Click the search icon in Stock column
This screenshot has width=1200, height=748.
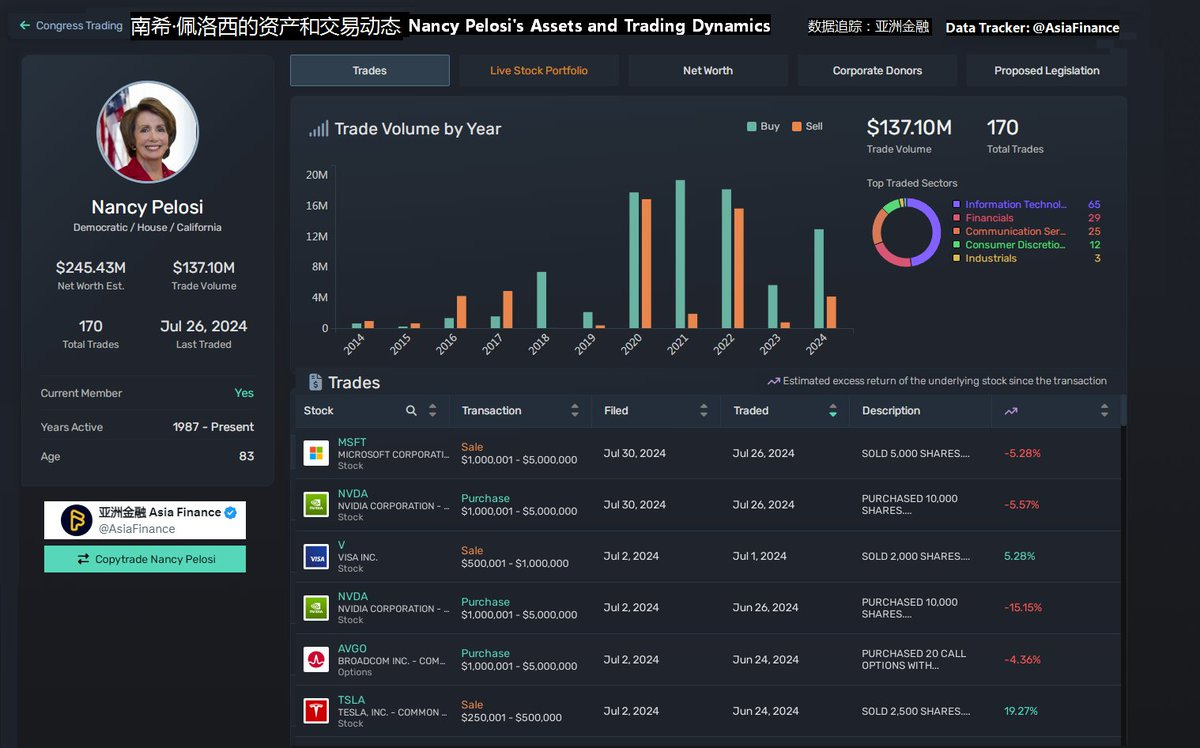coord(411,411)
